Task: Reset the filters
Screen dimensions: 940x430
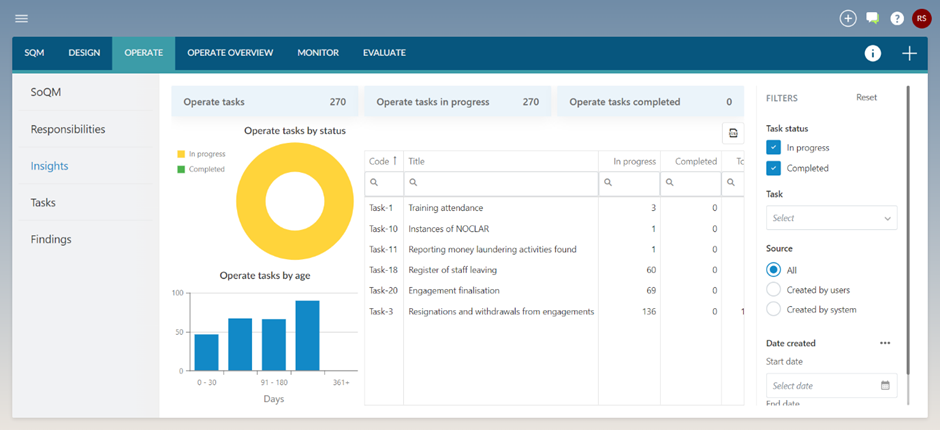Action: pos(866,98)
